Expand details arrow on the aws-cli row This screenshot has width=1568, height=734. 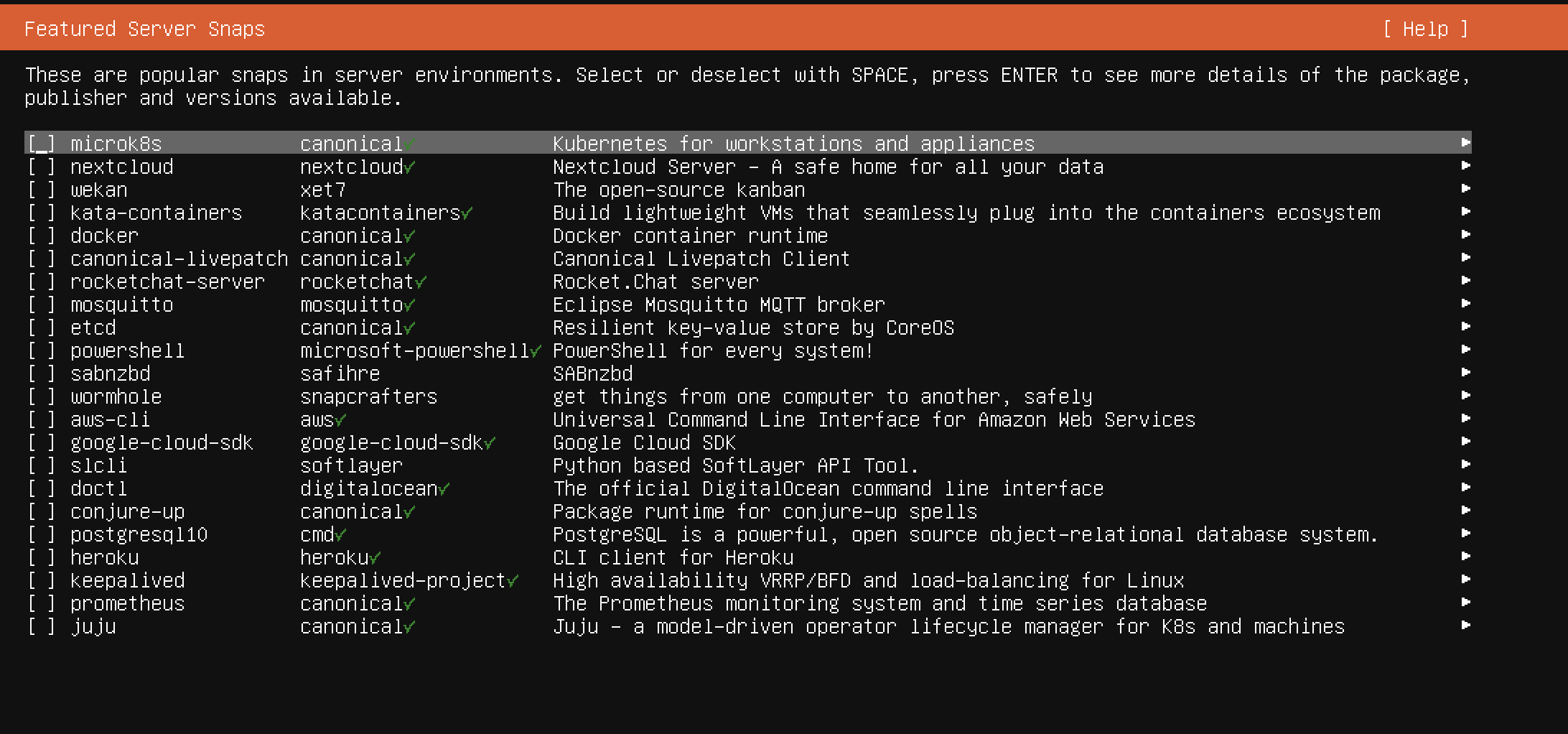point(1465,419)
